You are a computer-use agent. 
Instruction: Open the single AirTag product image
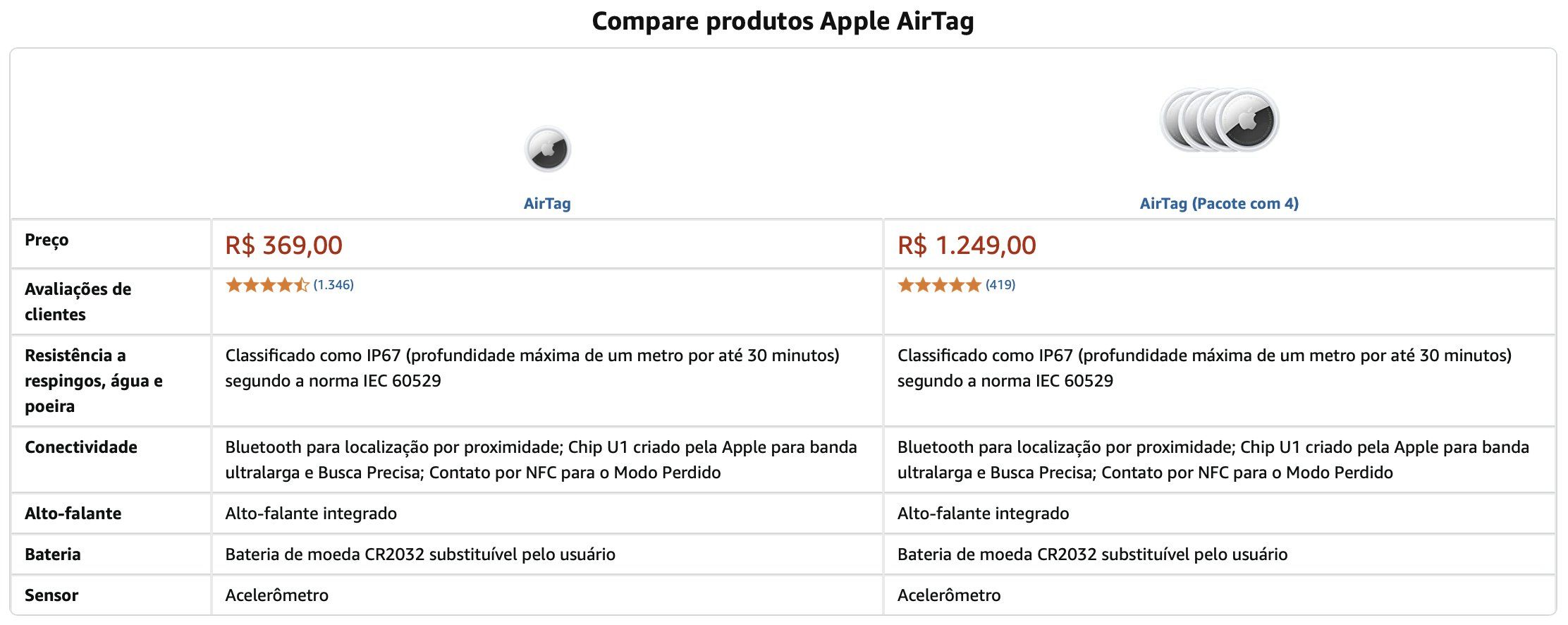(x=547, y=149)
